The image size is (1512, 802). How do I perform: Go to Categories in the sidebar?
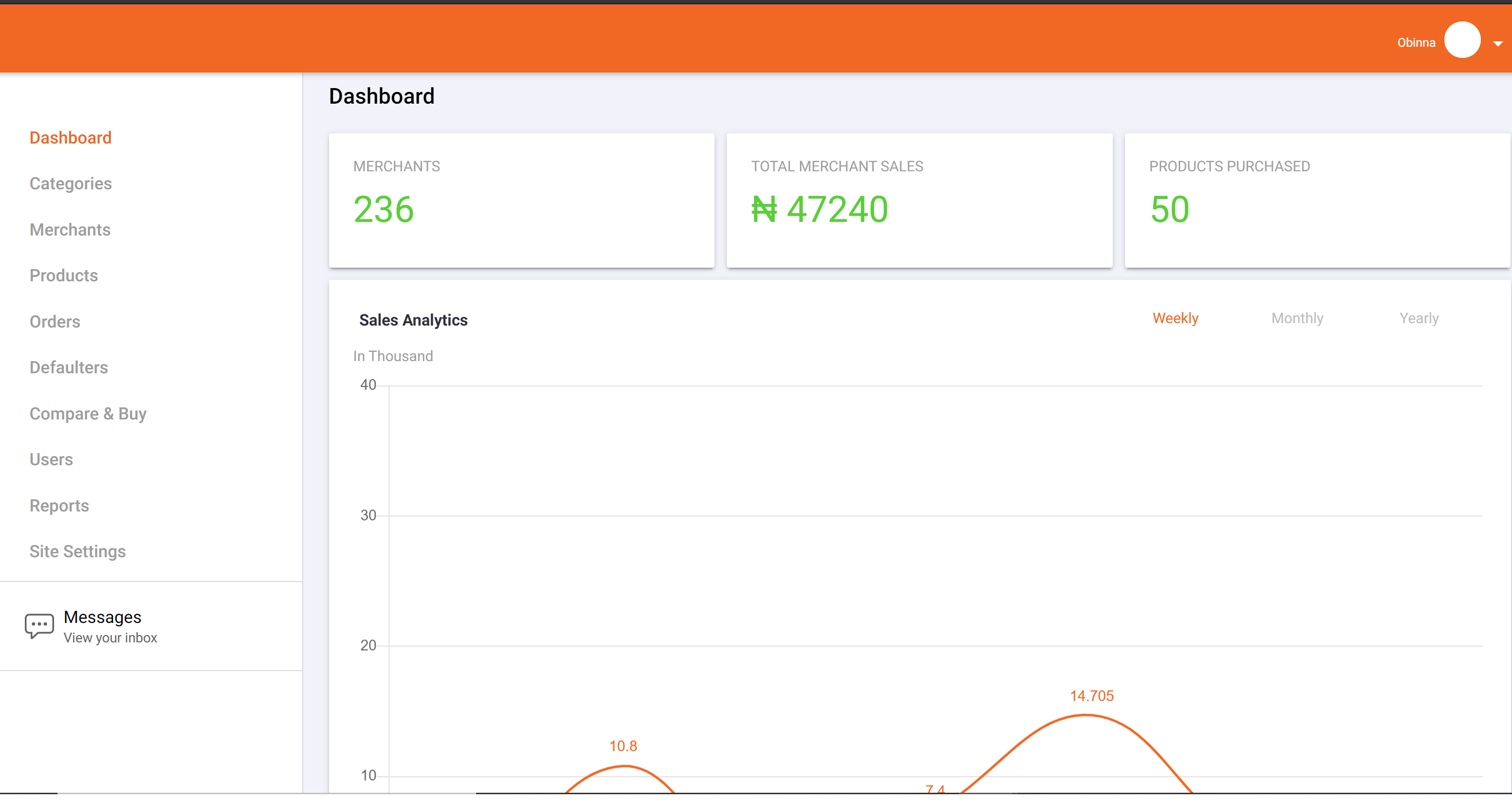click(x=71, y=183)
